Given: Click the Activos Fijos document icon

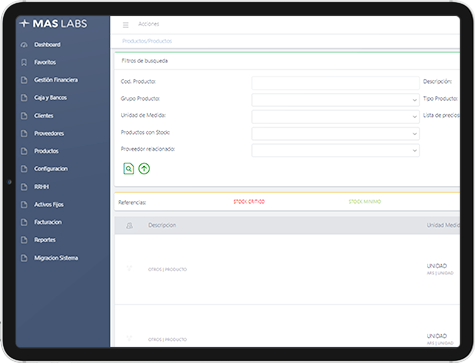Looking at the screenshot, I should coord(24,204).
